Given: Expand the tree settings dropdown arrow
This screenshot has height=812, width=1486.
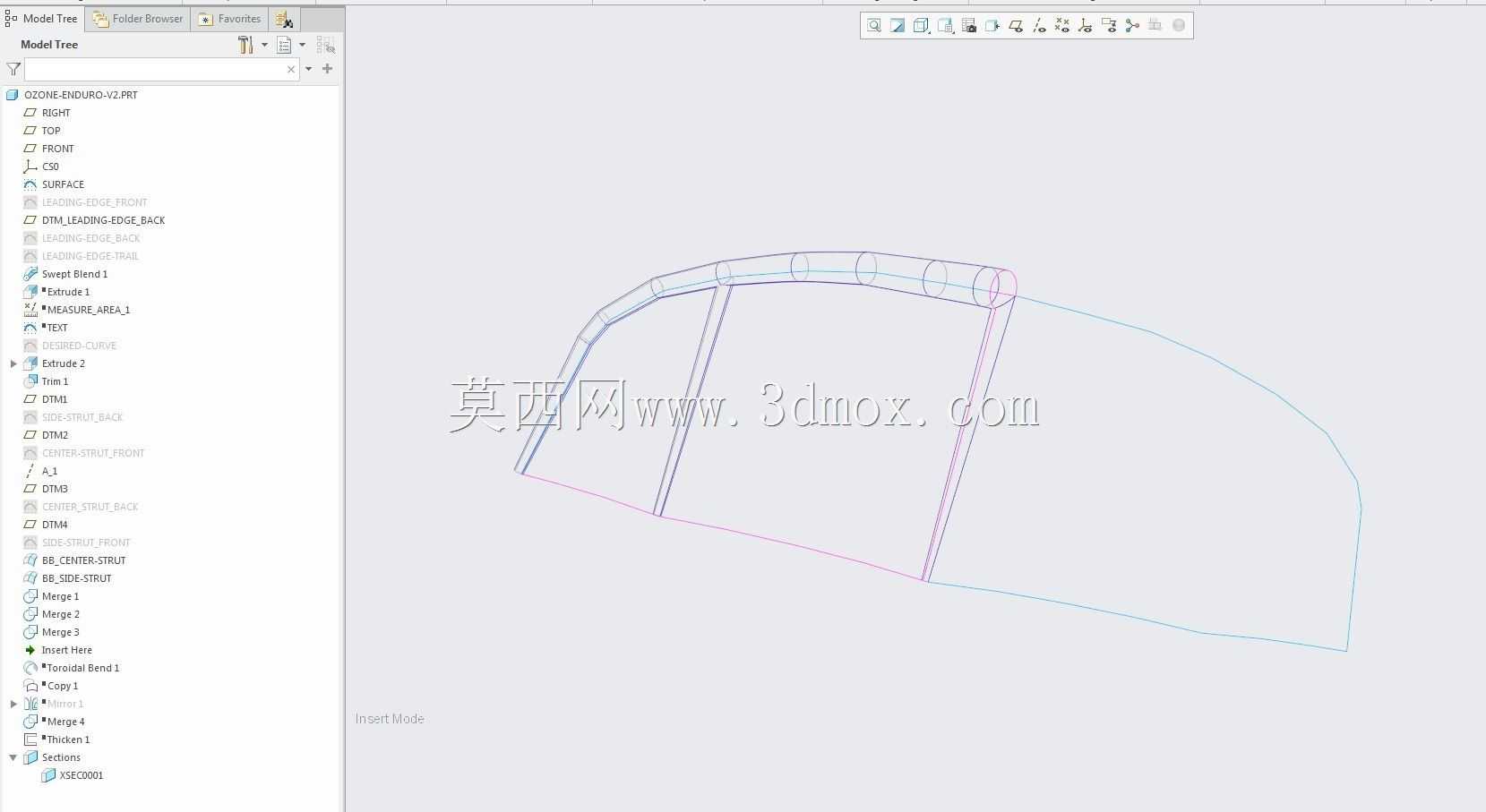Looking at the screenshot, I should click(x=264, y=45).
